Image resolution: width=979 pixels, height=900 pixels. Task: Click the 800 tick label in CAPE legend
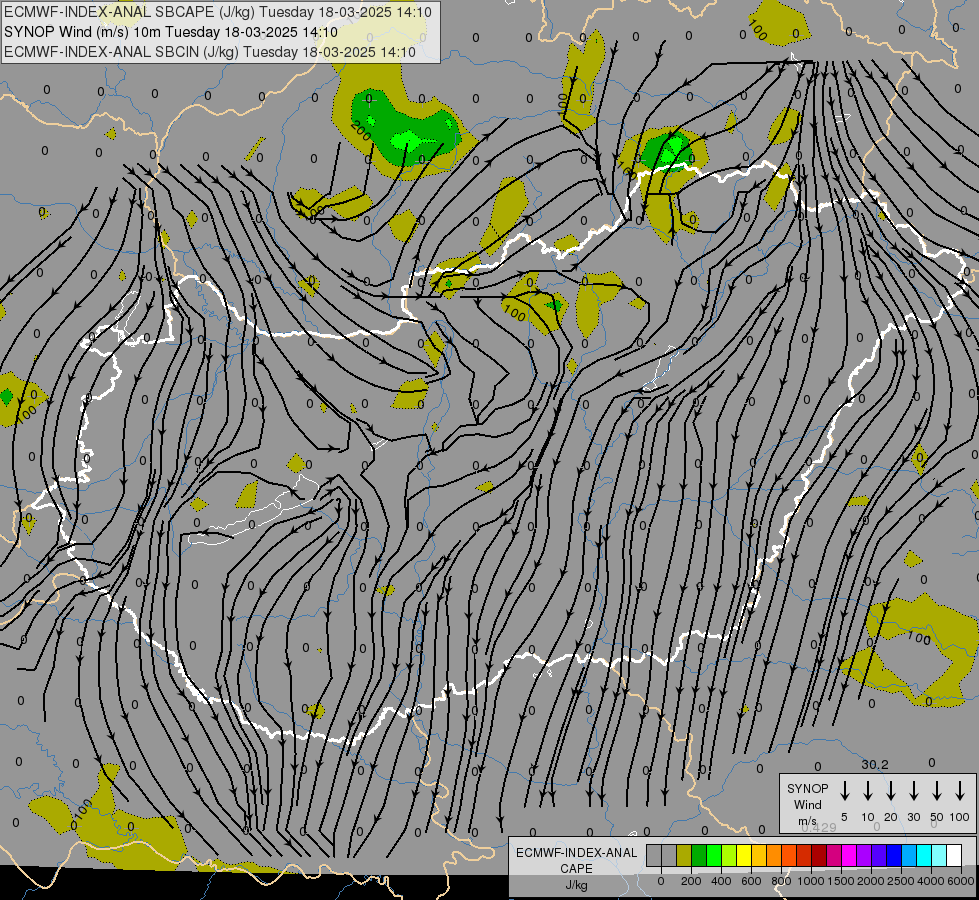point(781,881)
